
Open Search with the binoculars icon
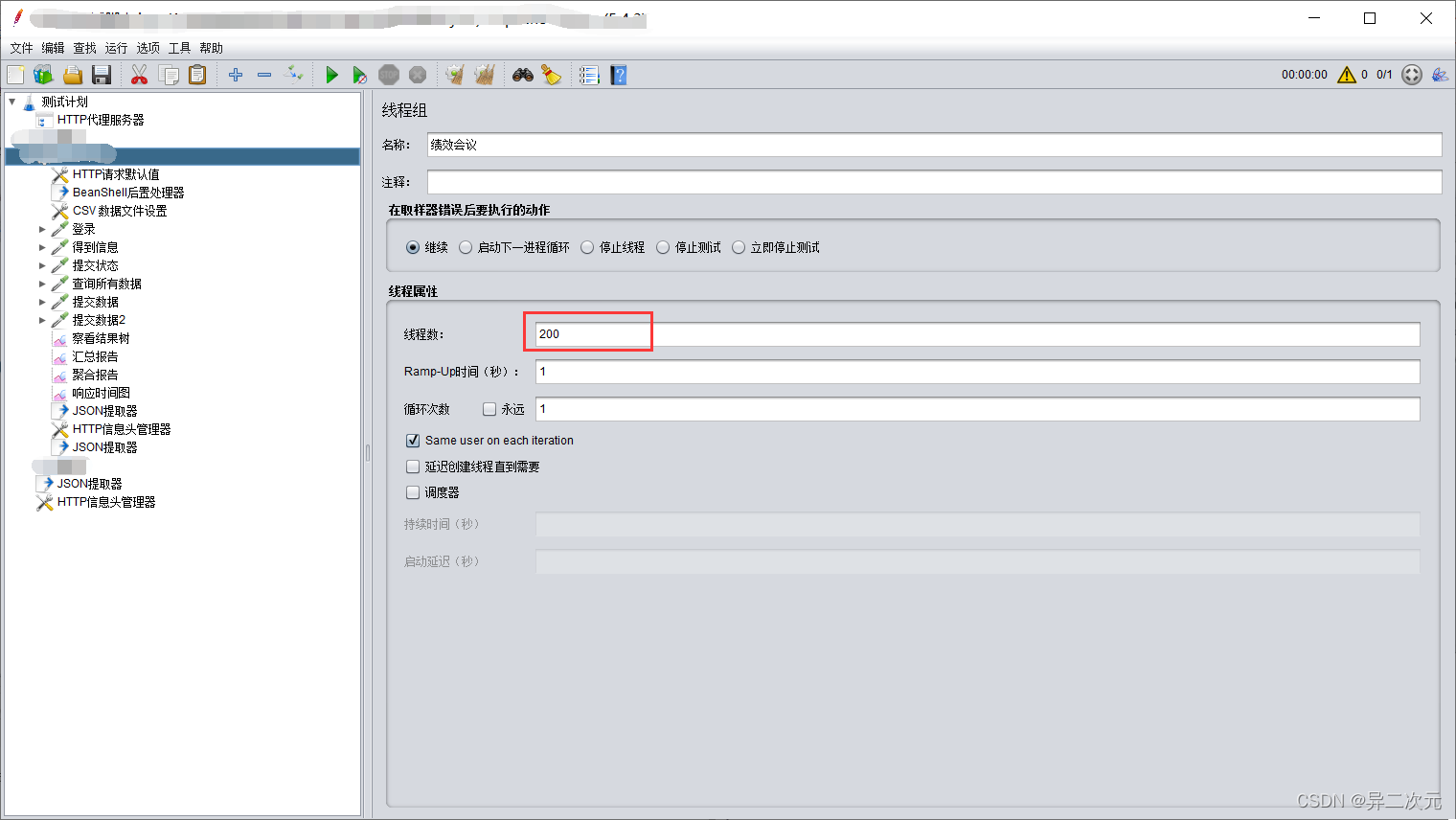pyautogui.click(x=523, y=75)
